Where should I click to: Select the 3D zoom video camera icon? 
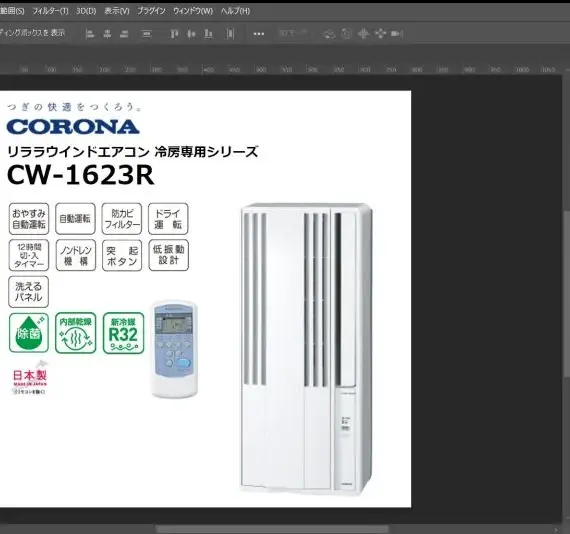(397, 34)
